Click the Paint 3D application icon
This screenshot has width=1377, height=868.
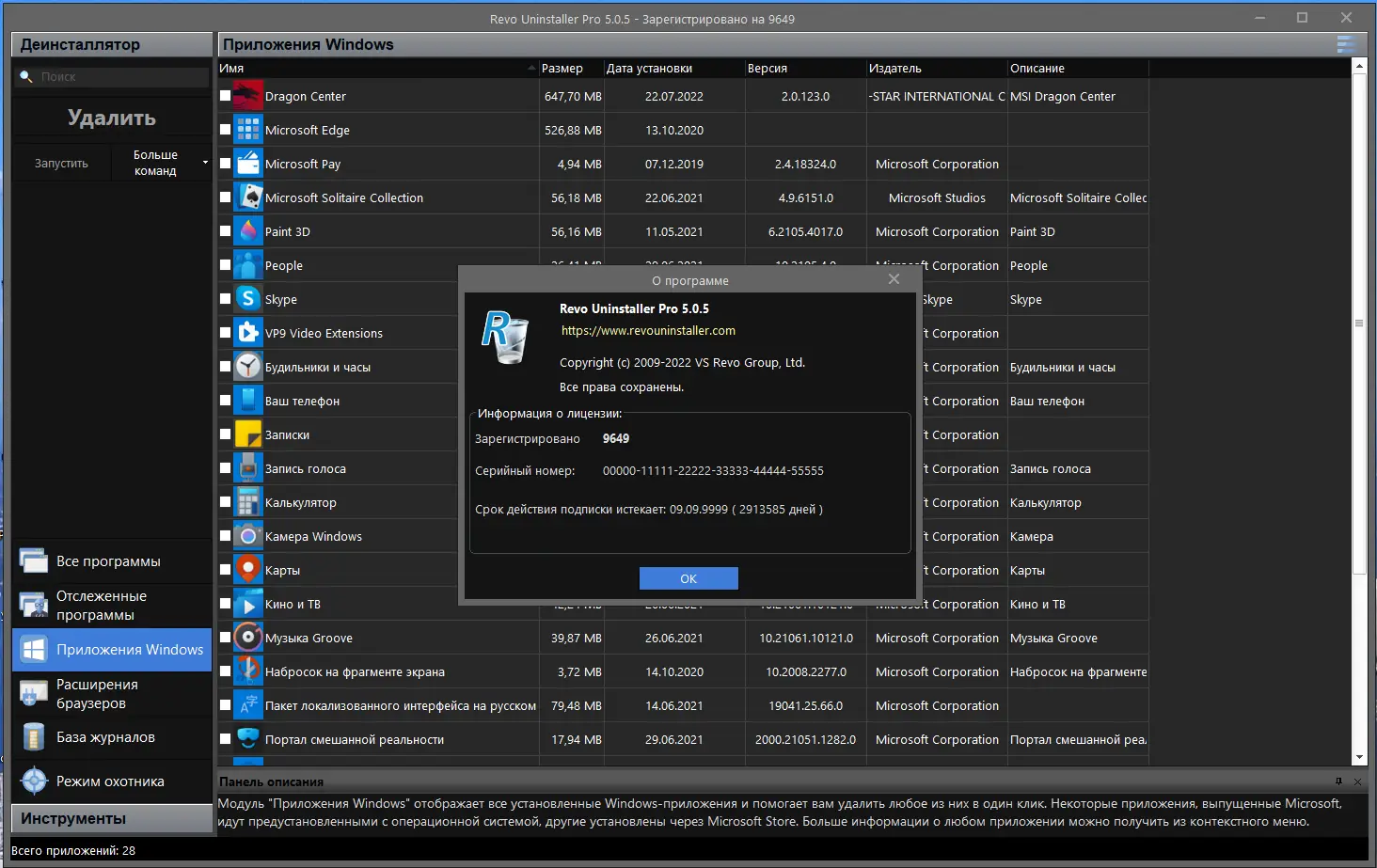coord(246,230)
